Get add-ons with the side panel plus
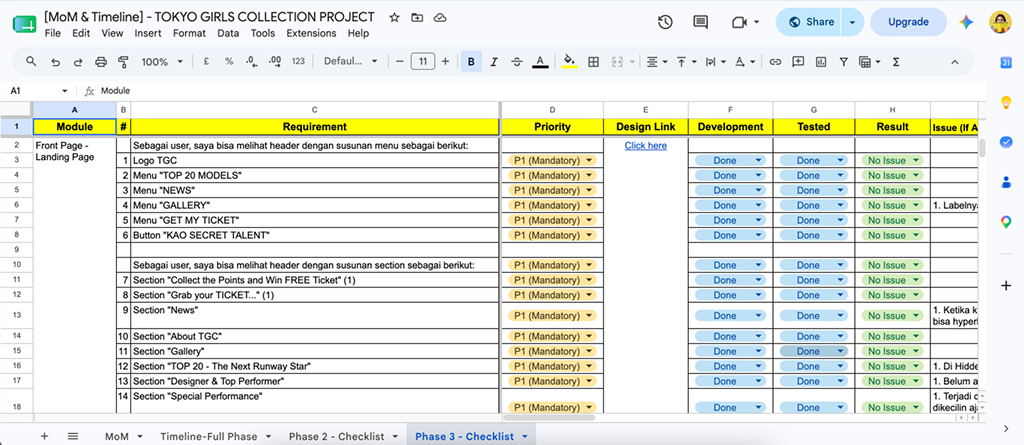 [x=1006, y=286]
